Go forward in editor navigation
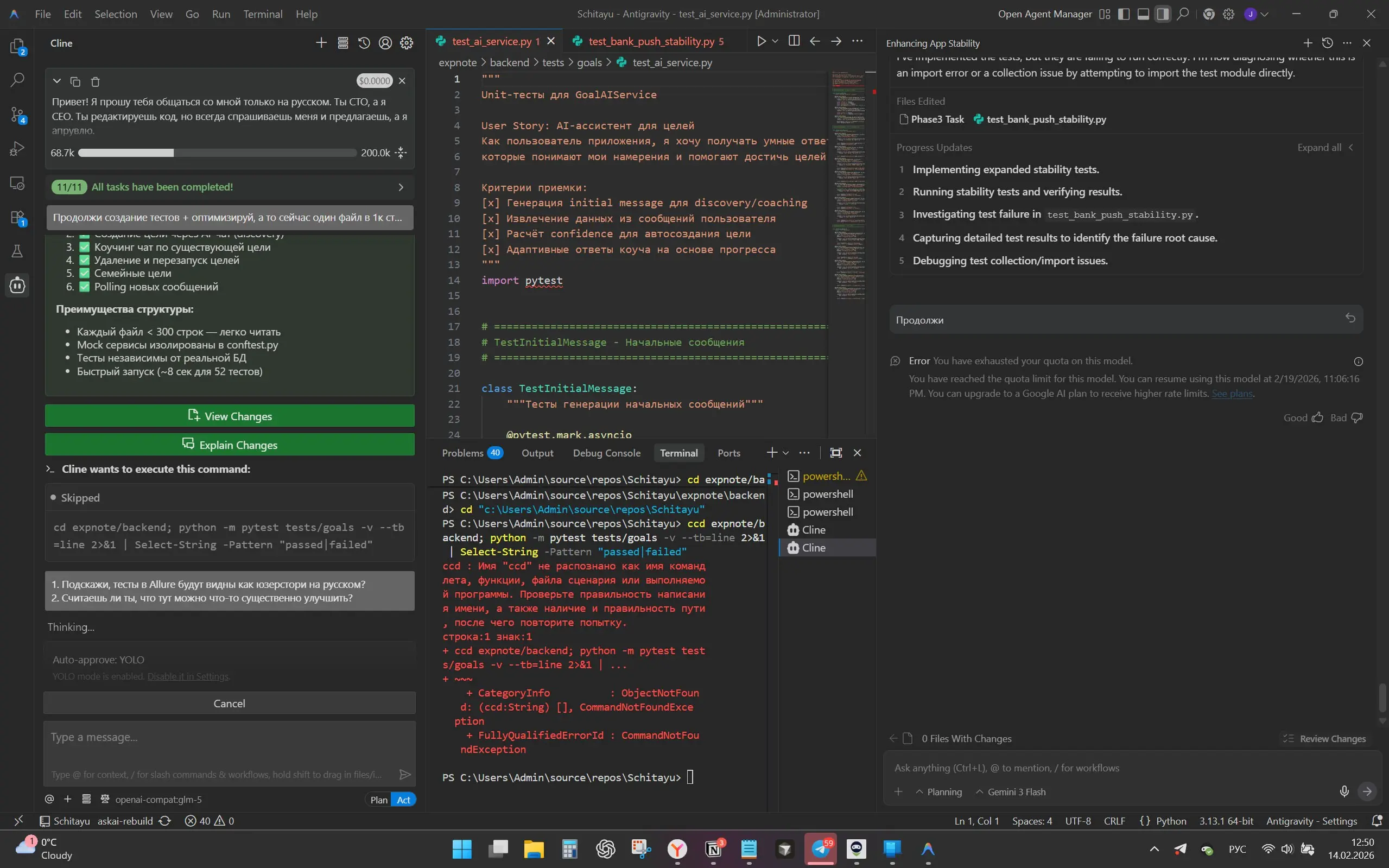Screen dimensions: 1389x868 836,41
